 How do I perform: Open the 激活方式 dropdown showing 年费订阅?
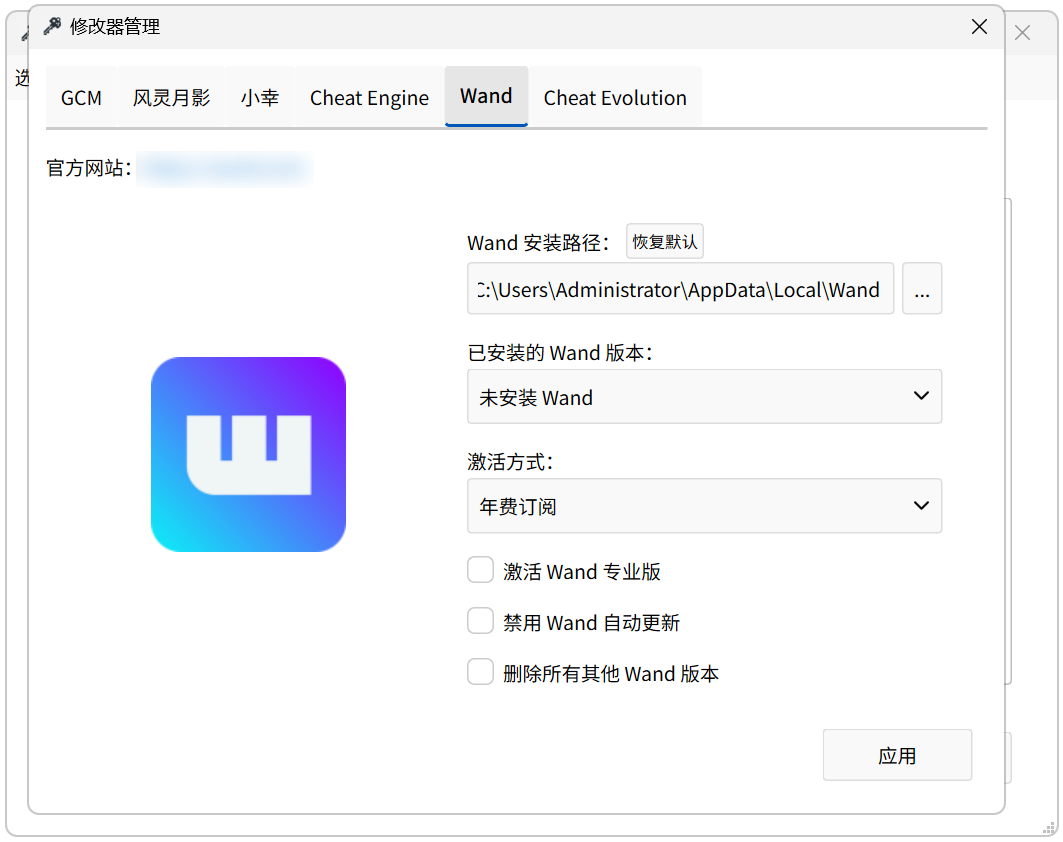pos(704,506)
